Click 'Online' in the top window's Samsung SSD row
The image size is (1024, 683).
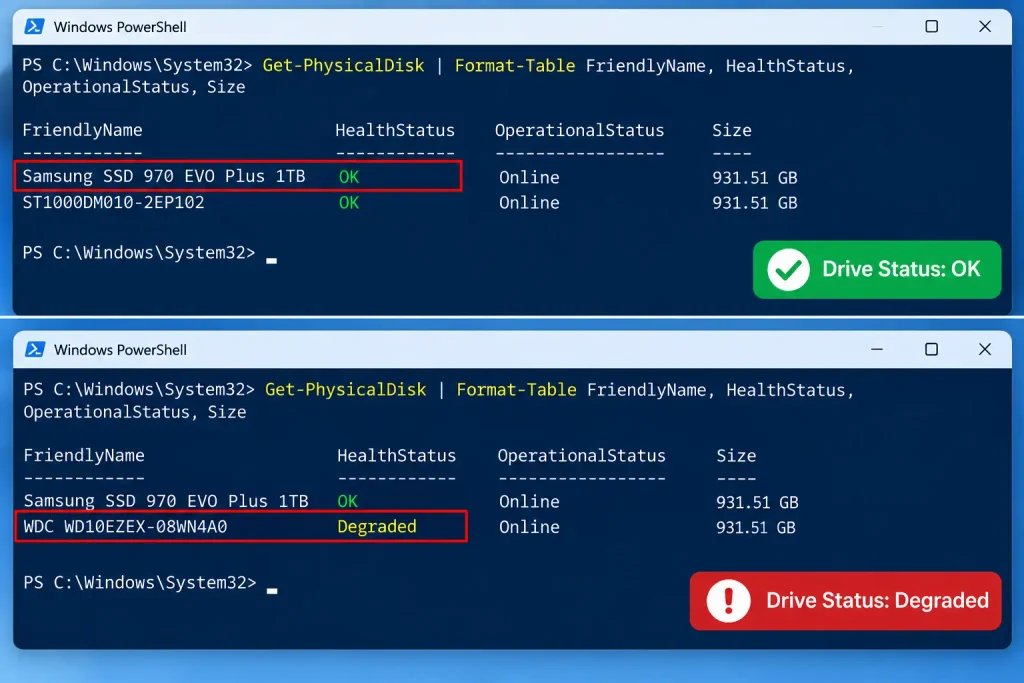[529, 178]
